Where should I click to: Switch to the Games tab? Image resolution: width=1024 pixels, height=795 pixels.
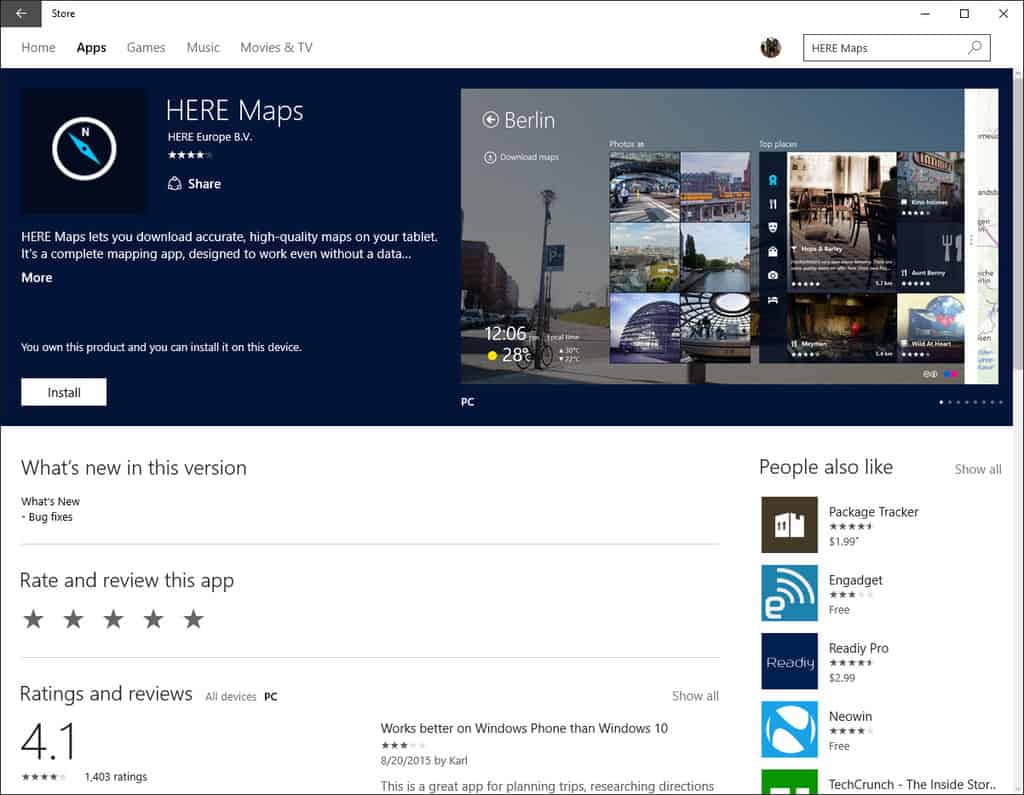point(146,48)
